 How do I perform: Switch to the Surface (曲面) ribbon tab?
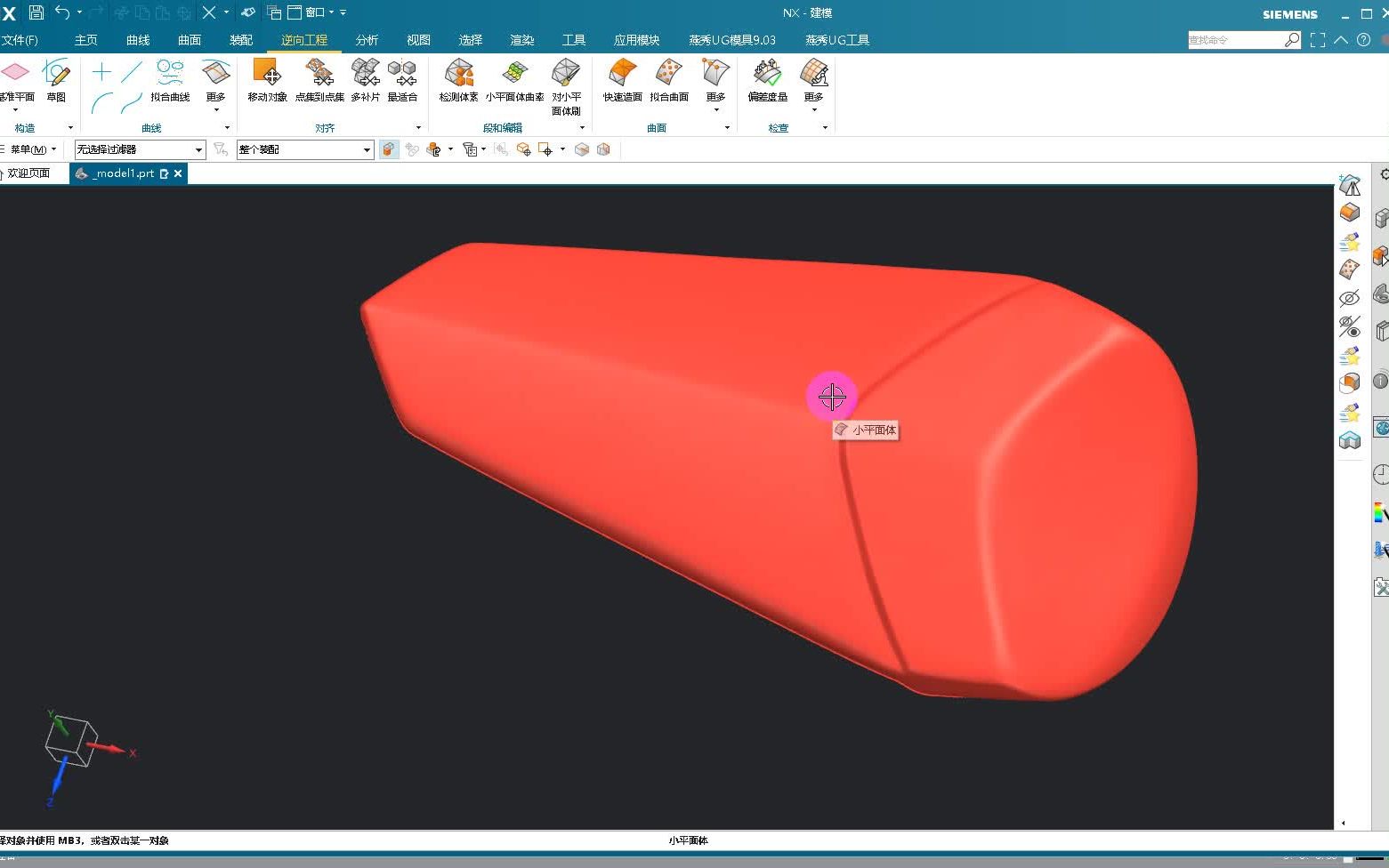[190, 40]
